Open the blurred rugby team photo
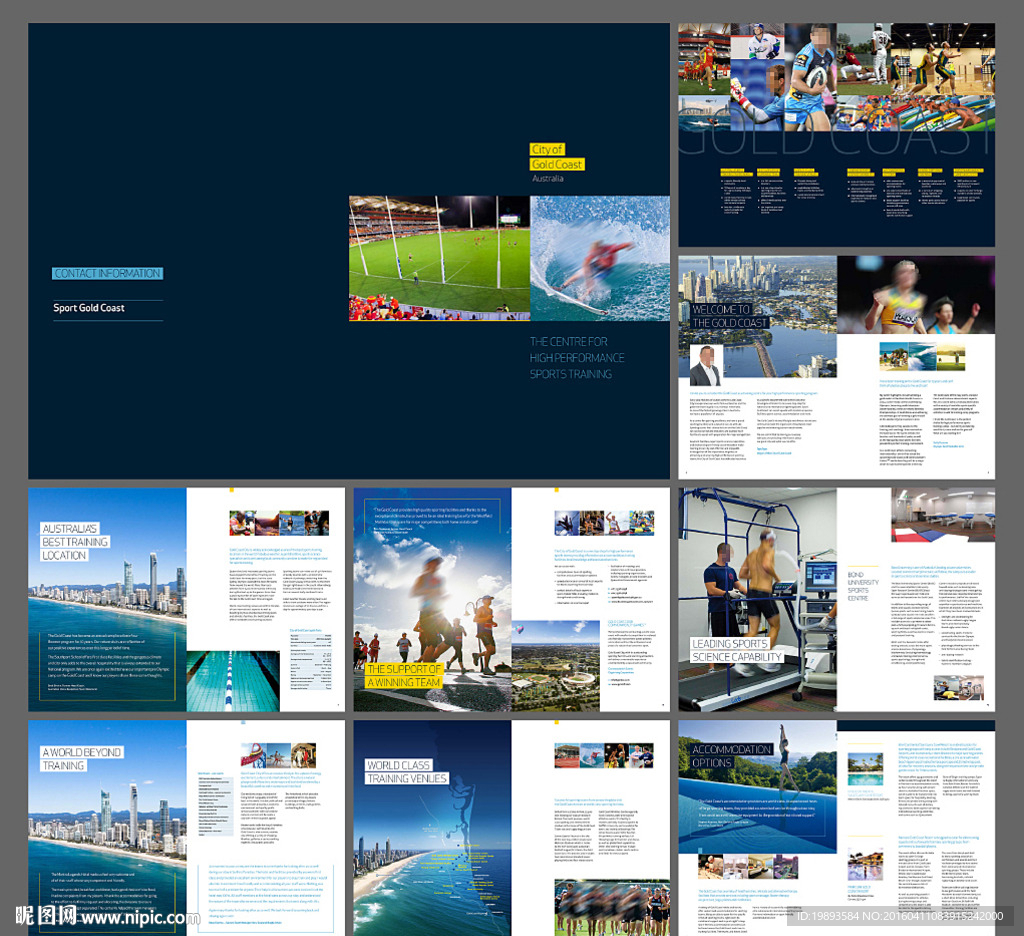1024x936 pixels. pos(612,907)
